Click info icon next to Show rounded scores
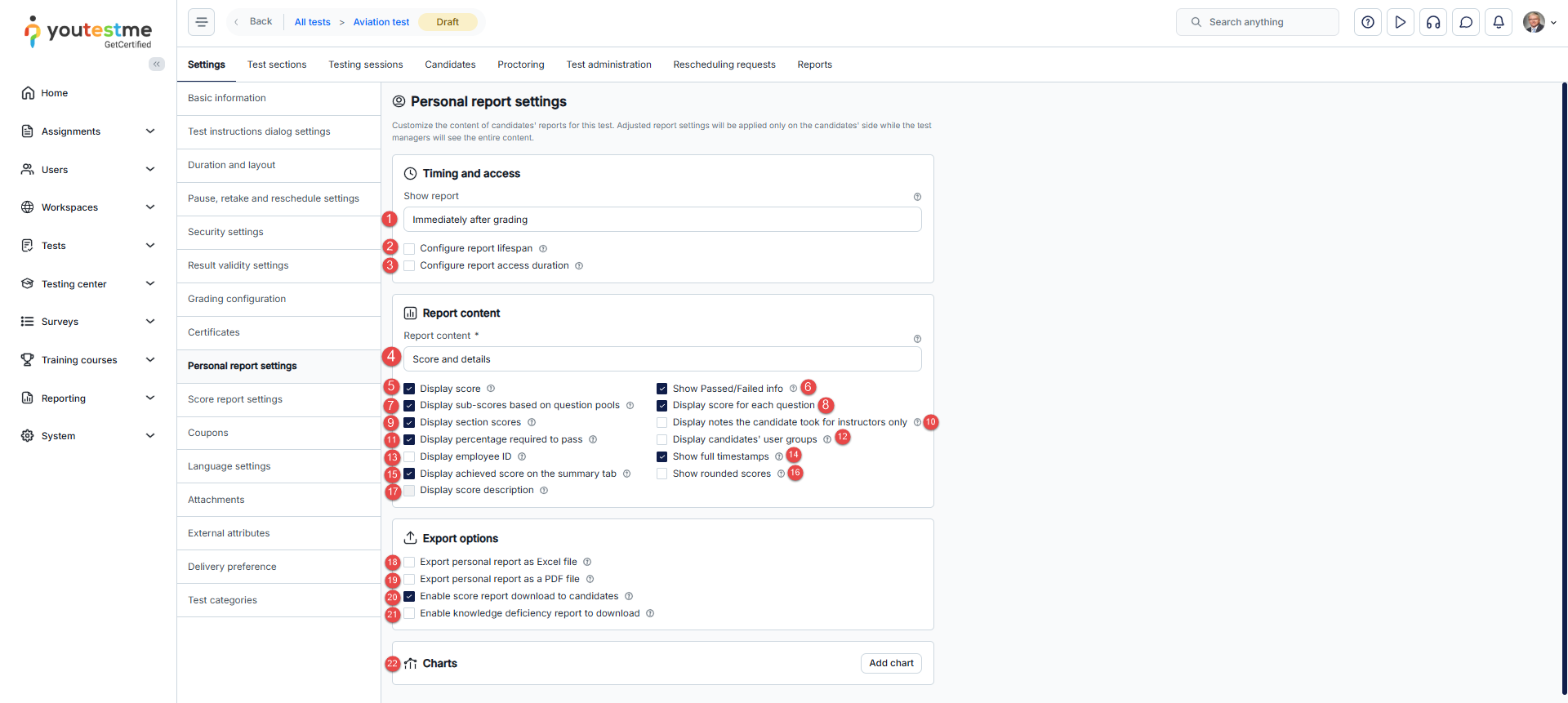The width and height of the screenshot is (1568, 703). click(x=781, y=474)
